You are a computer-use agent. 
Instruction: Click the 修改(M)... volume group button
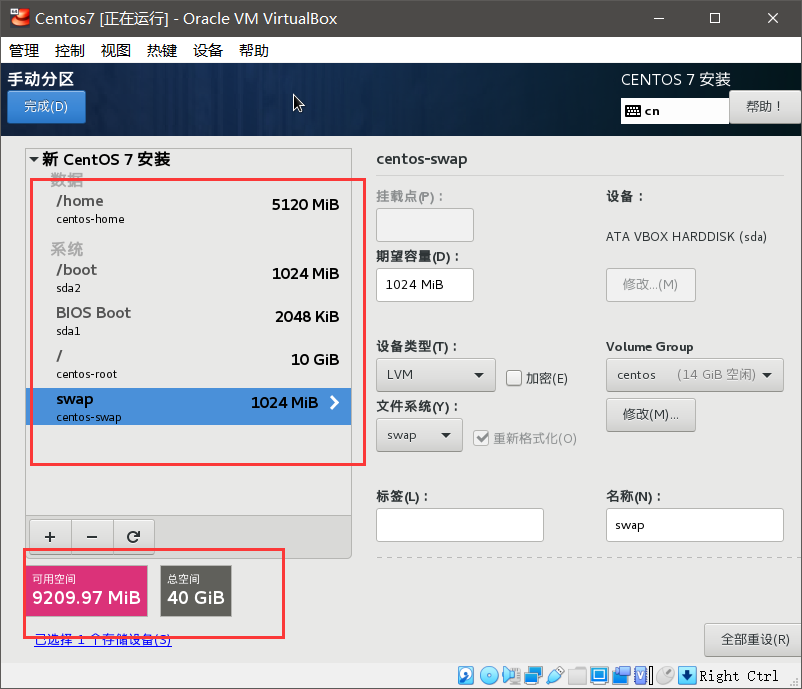click(x=651, y=415)
